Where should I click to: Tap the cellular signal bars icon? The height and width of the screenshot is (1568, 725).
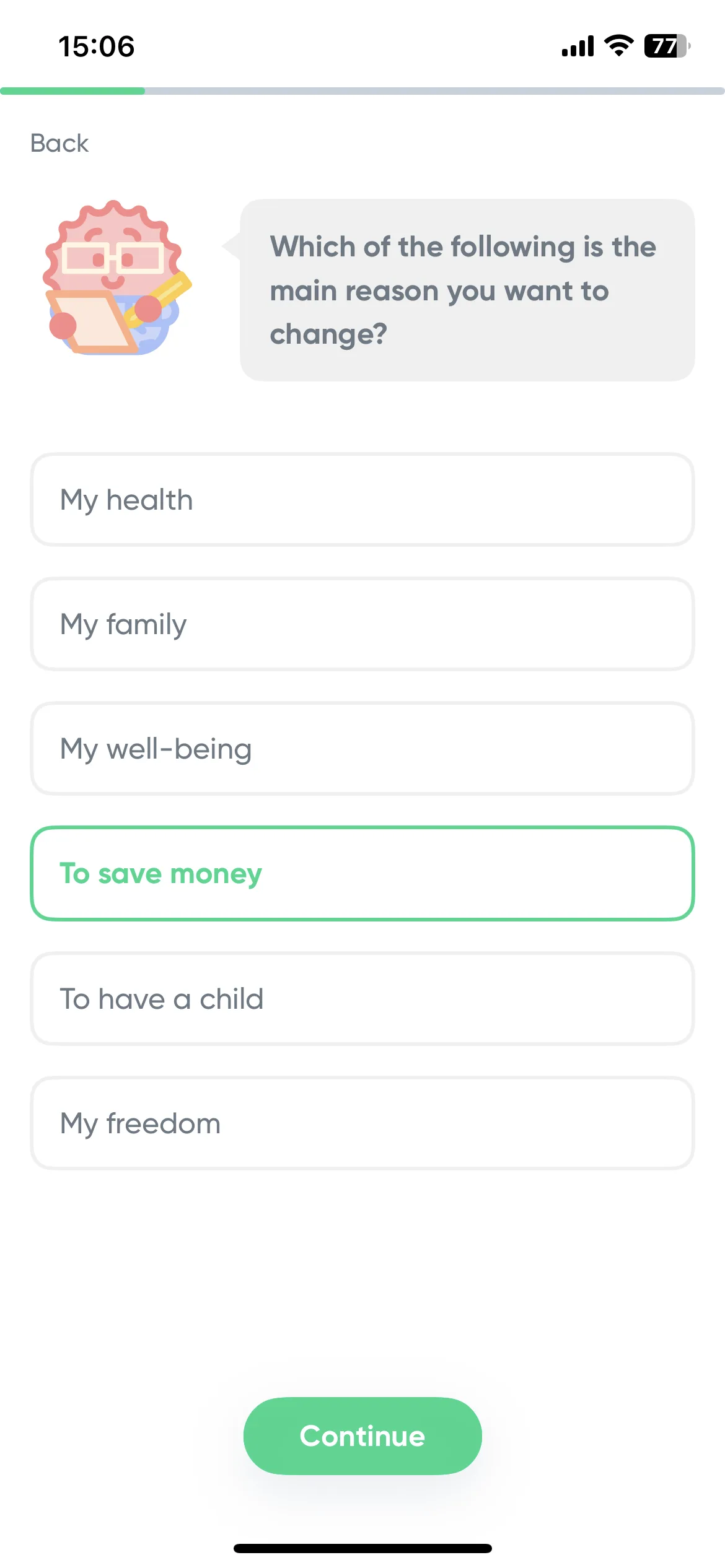click(x=578, y=46)
